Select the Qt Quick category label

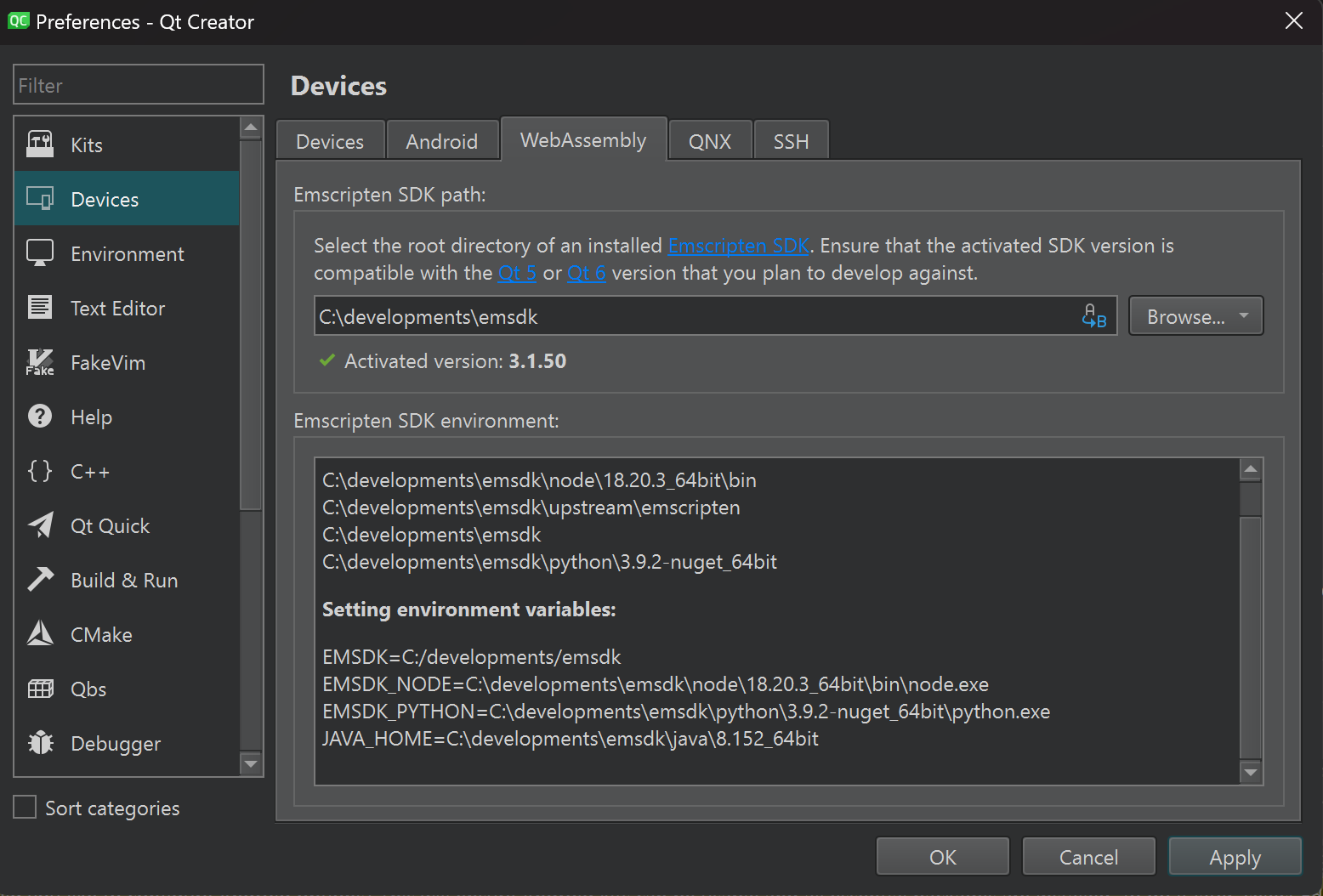[111, 526]
